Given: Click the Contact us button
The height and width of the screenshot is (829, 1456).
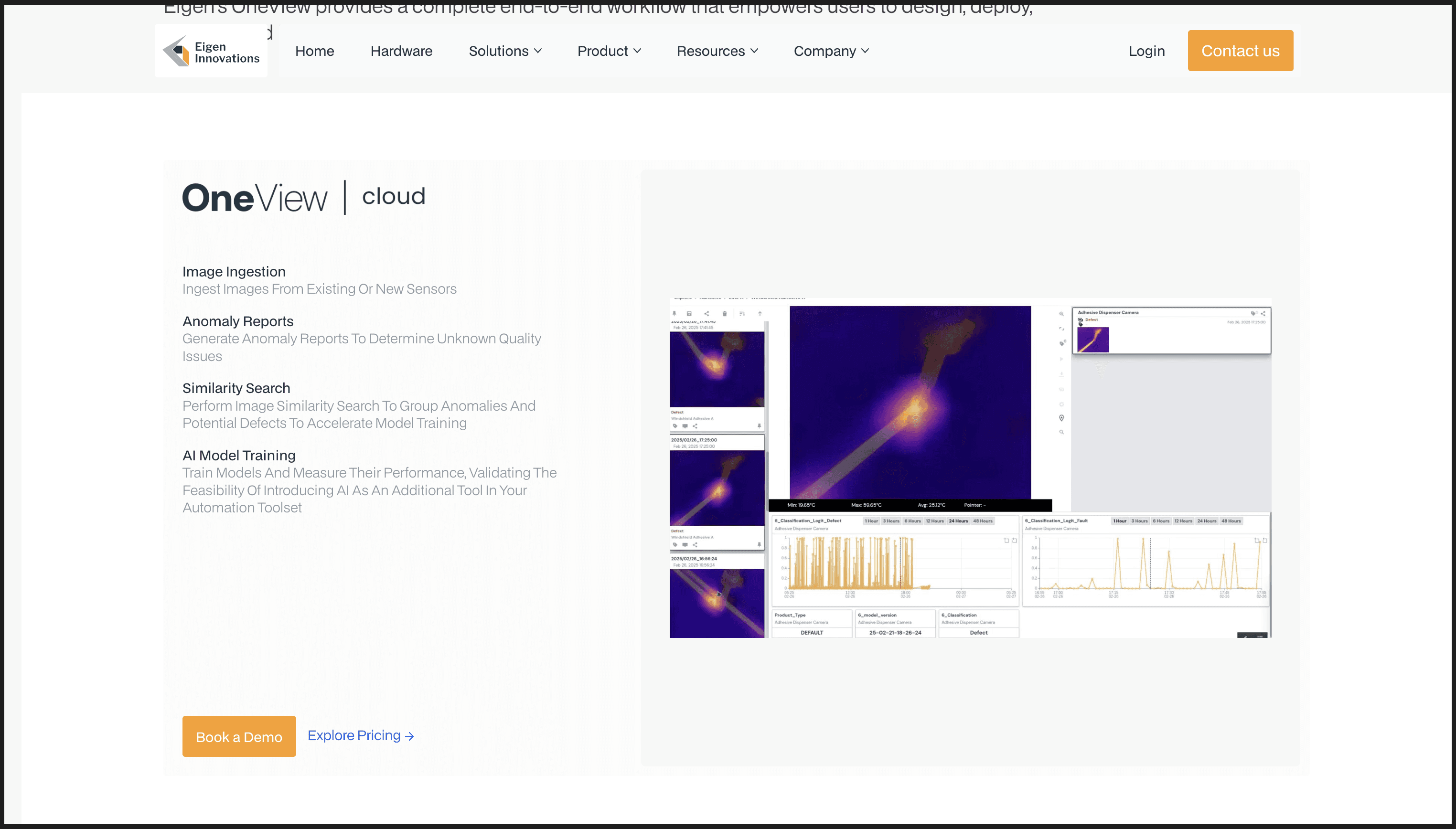Looking at the screenshot, I should 1240,51.
